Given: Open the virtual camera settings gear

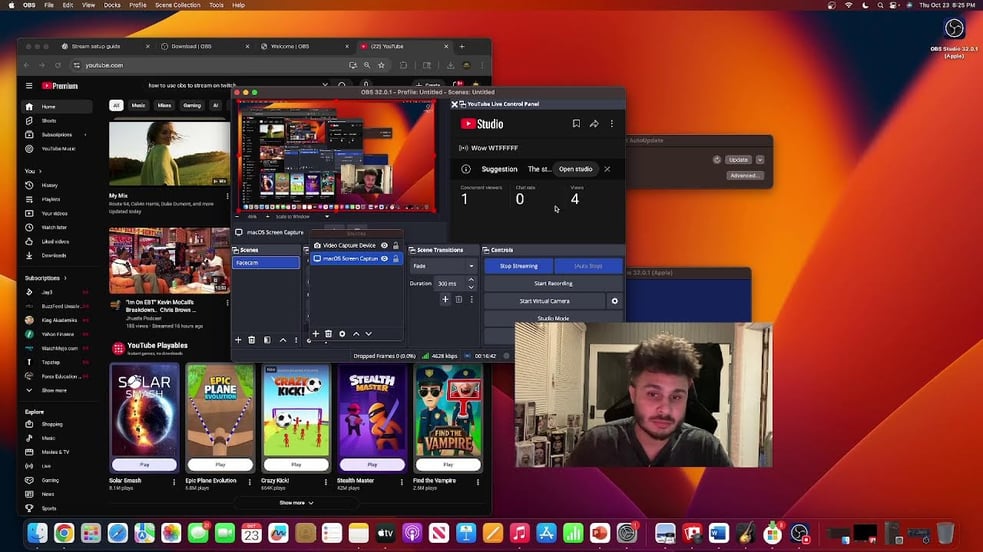Looking at the screenshot, I should pos(614,301).
